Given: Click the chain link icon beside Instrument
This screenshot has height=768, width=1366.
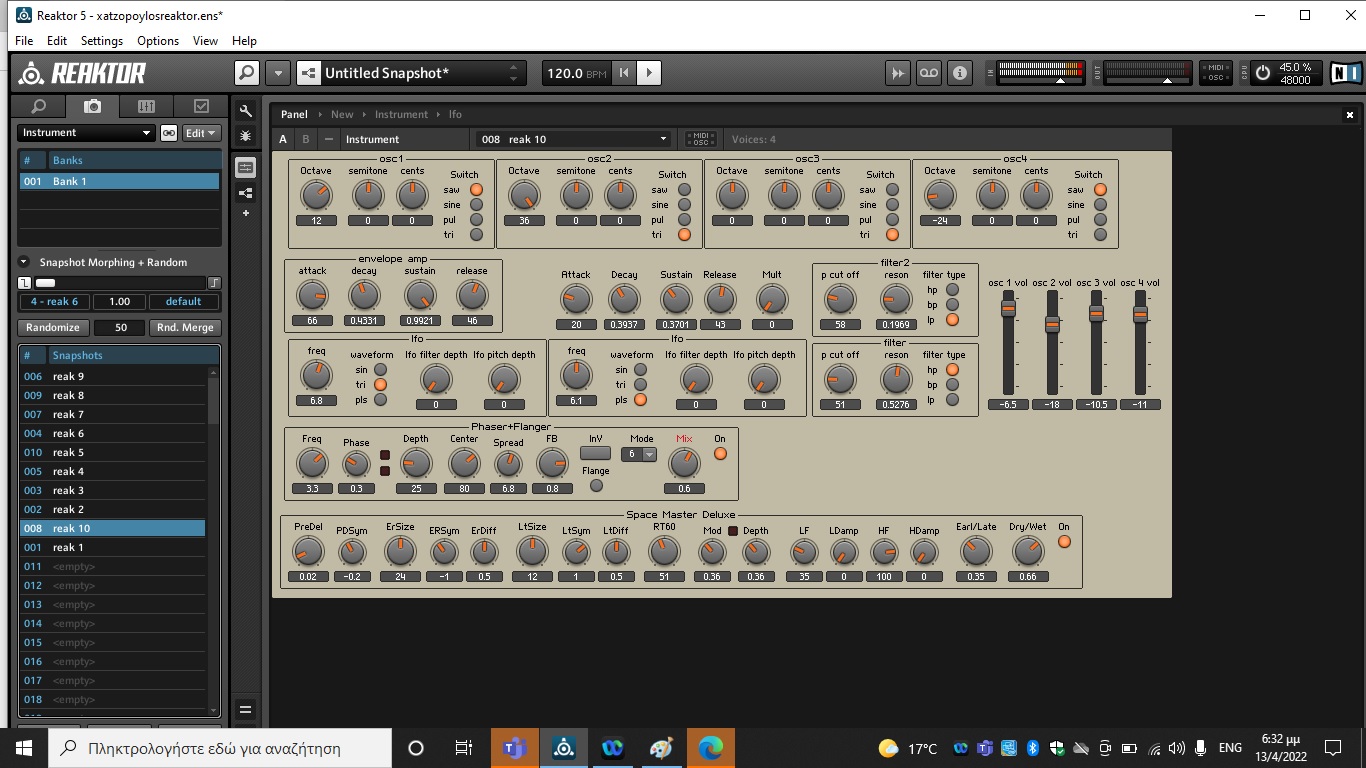Looking at the screenshot, I should (x=169, y=133).
